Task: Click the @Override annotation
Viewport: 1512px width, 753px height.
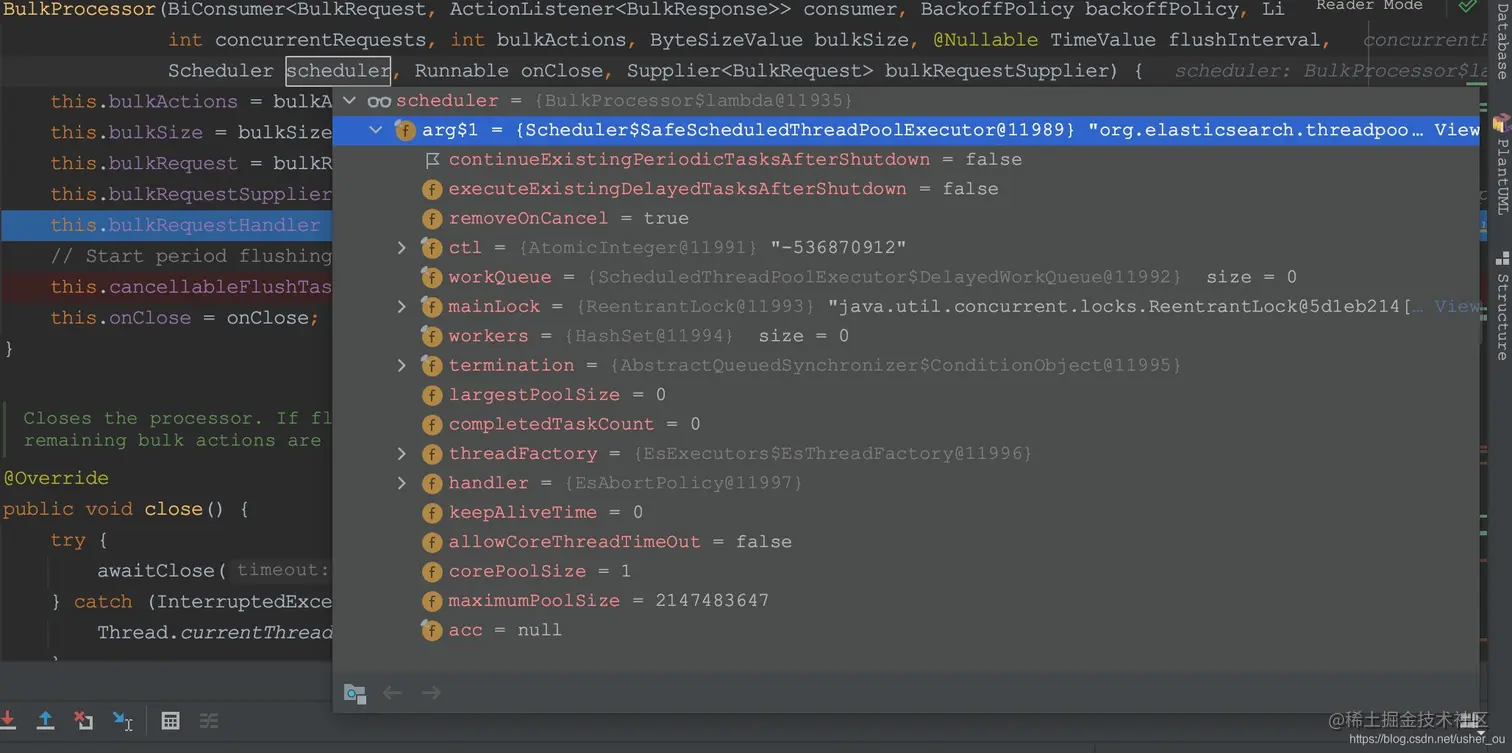Action: pos(56,478)
